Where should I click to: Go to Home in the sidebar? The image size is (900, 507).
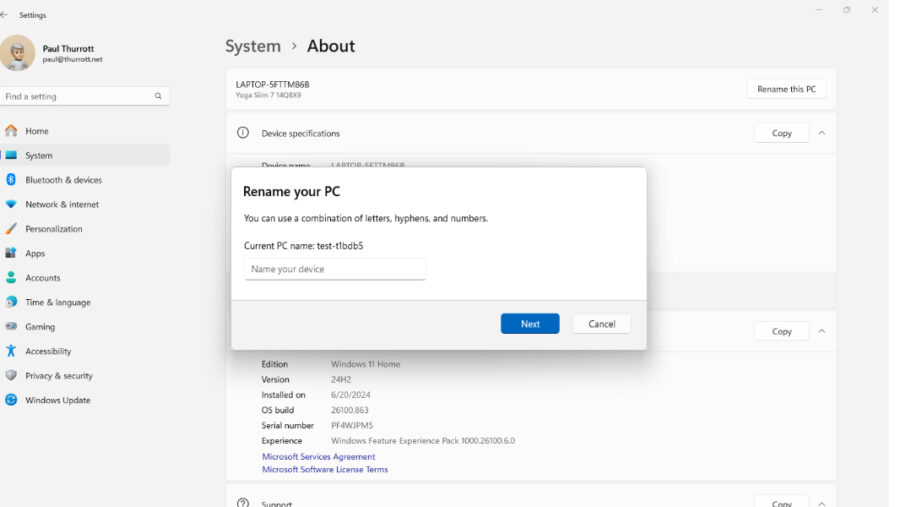(37, 131)
